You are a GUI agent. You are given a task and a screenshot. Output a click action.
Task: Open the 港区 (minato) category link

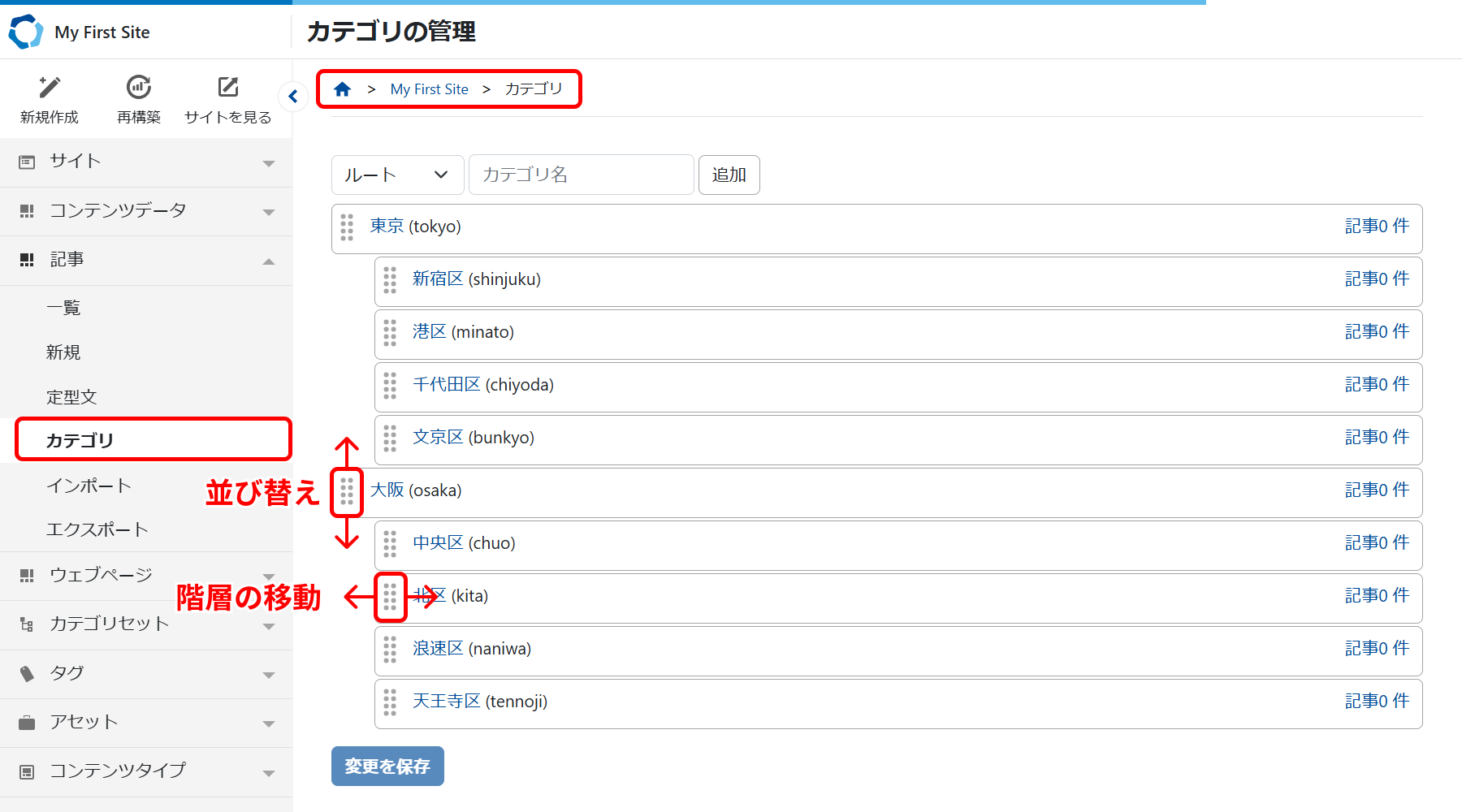coord(430,332)
